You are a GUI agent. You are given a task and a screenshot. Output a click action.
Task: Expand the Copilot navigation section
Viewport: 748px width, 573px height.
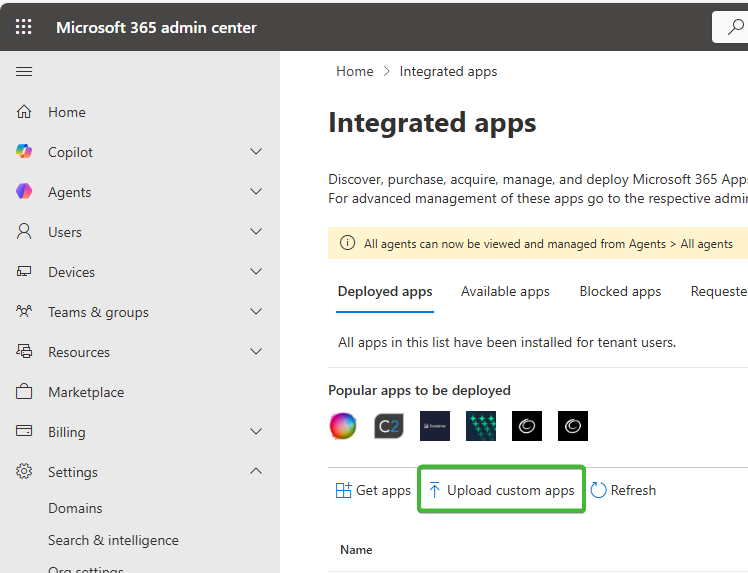(x=256, y=152)
